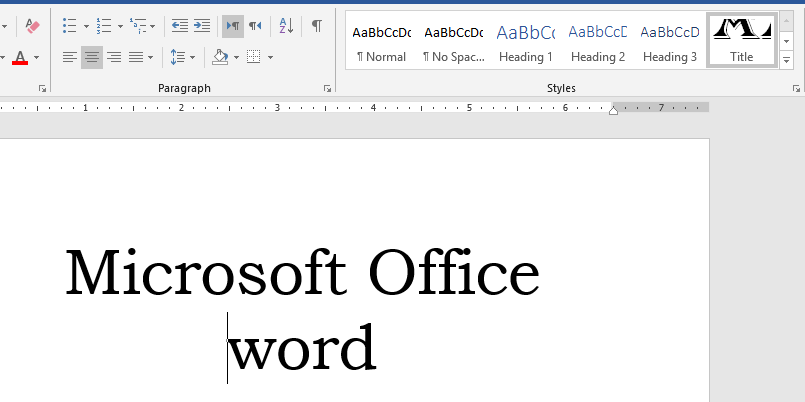Select Align Left paragraph alignment
The width and height of the screenshot is (805, 402).
[x=70, y=57]
